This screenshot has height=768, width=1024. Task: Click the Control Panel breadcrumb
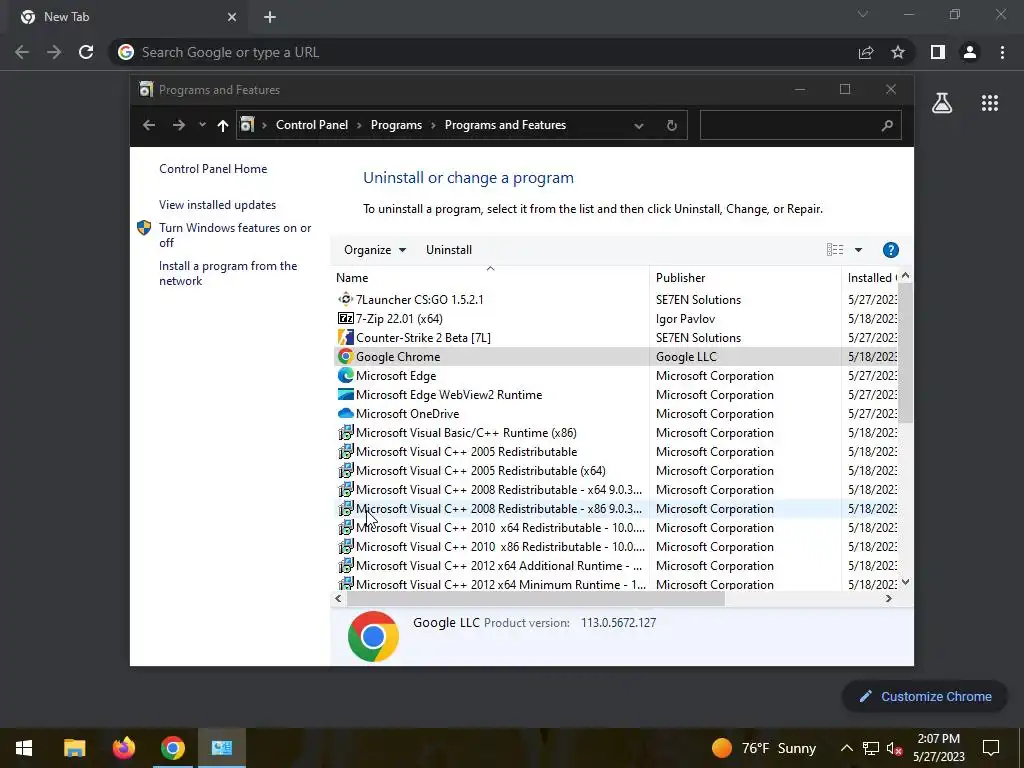[312, 125]
